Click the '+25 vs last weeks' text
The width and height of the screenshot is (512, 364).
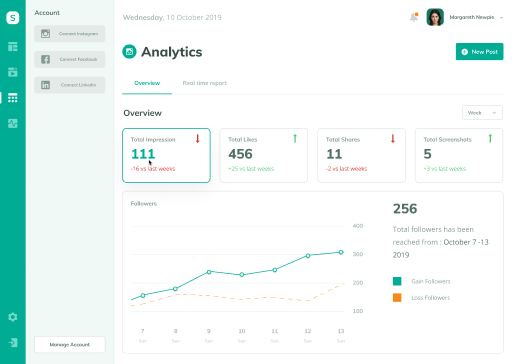[x=251, y=169]
